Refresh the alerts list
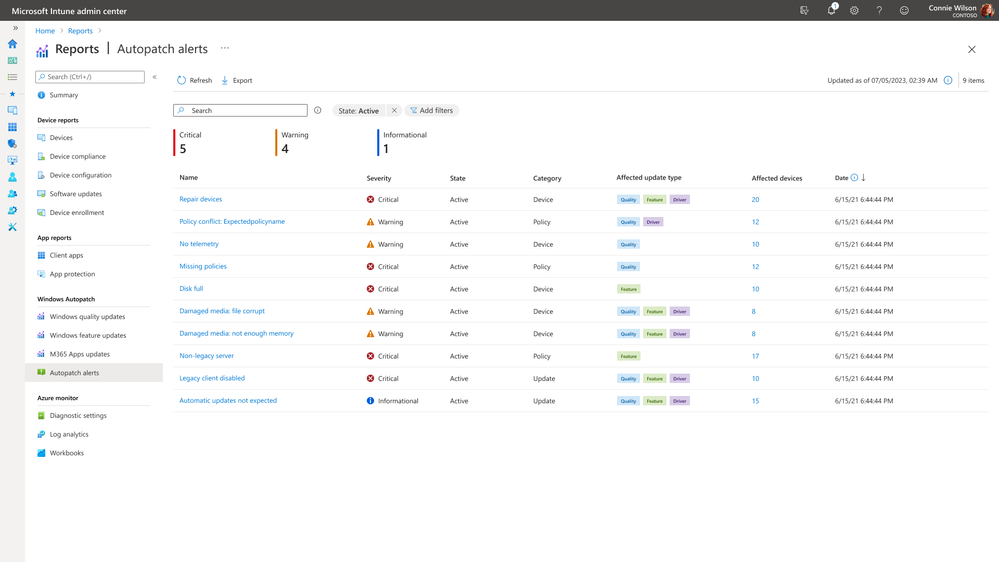Image resolution: width=999 pixels, height=562 pixels. [194, 80]
